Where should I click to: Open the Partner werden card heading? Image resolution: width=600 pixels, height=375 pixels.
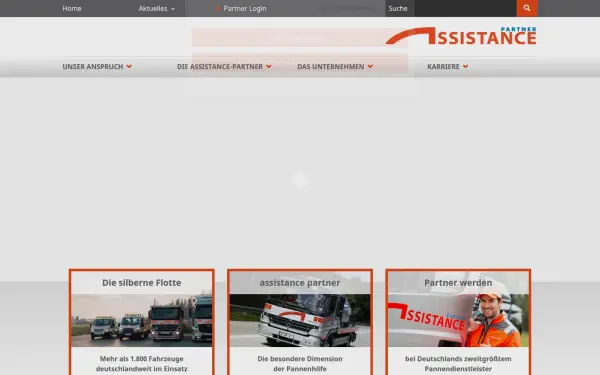[x=458, y=283]
